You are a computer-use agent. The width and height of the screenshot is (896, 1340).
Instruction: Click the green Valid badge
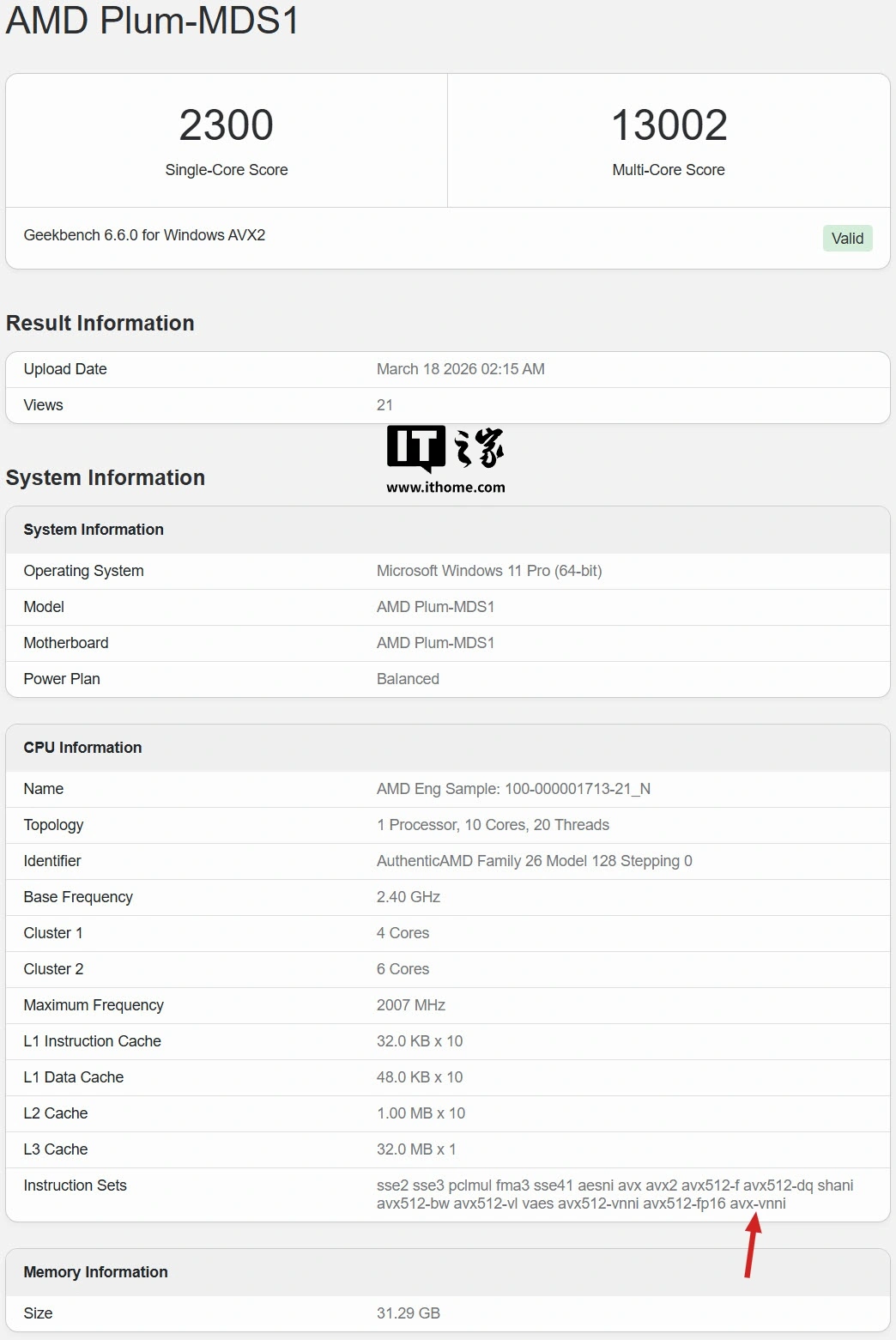coord(847,239)
